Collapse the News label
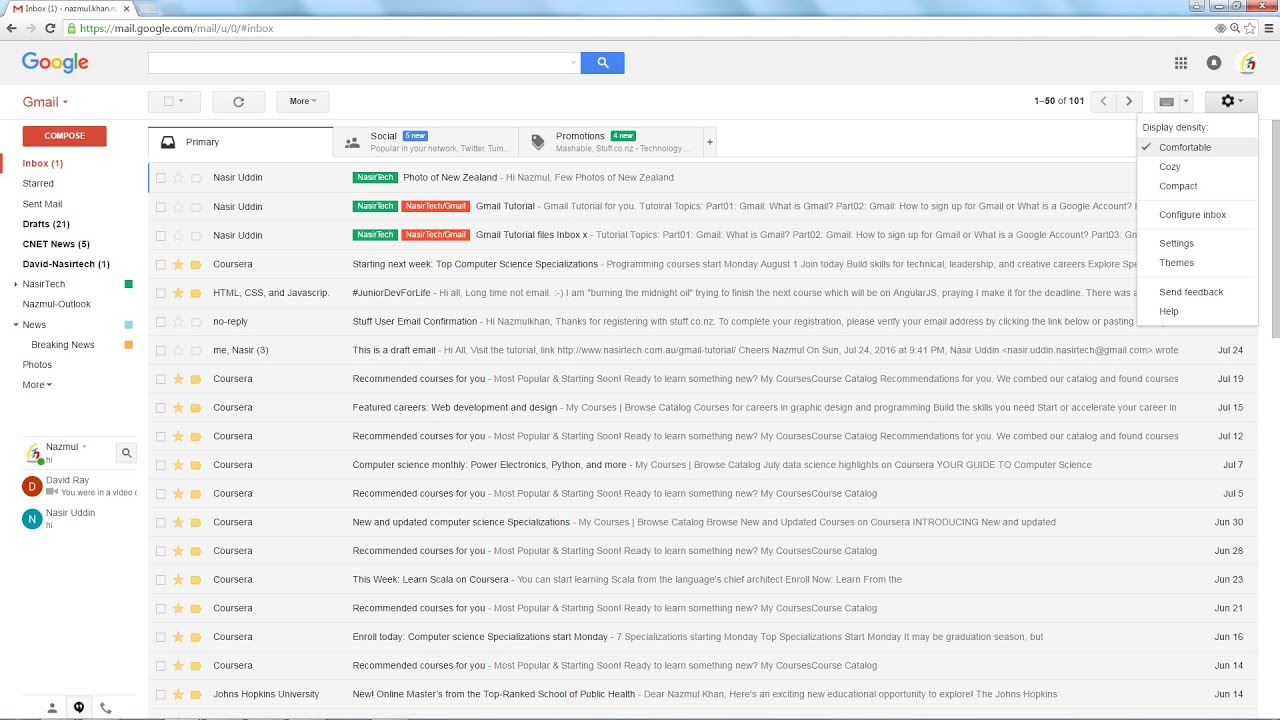Image resolution: width=1280 pixels, height=720 pixels. [x=15, y=325]
